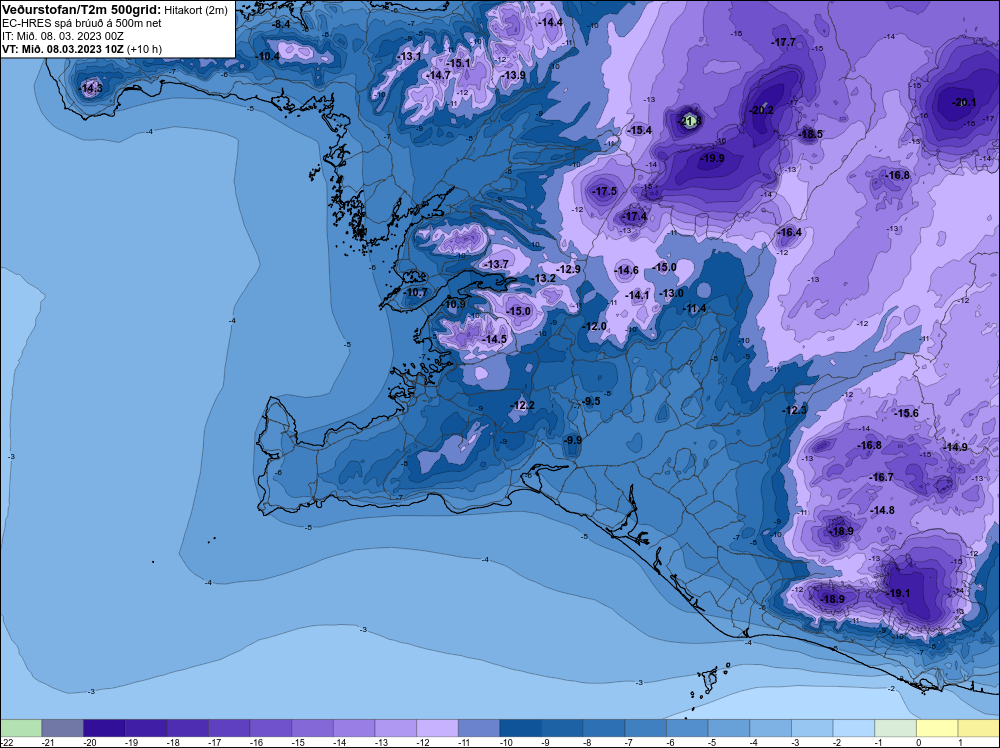Click the valid time "VT: Mið. 08.03.2023 10Z"
1000x748 pixels.
click(x=62, y=49)
